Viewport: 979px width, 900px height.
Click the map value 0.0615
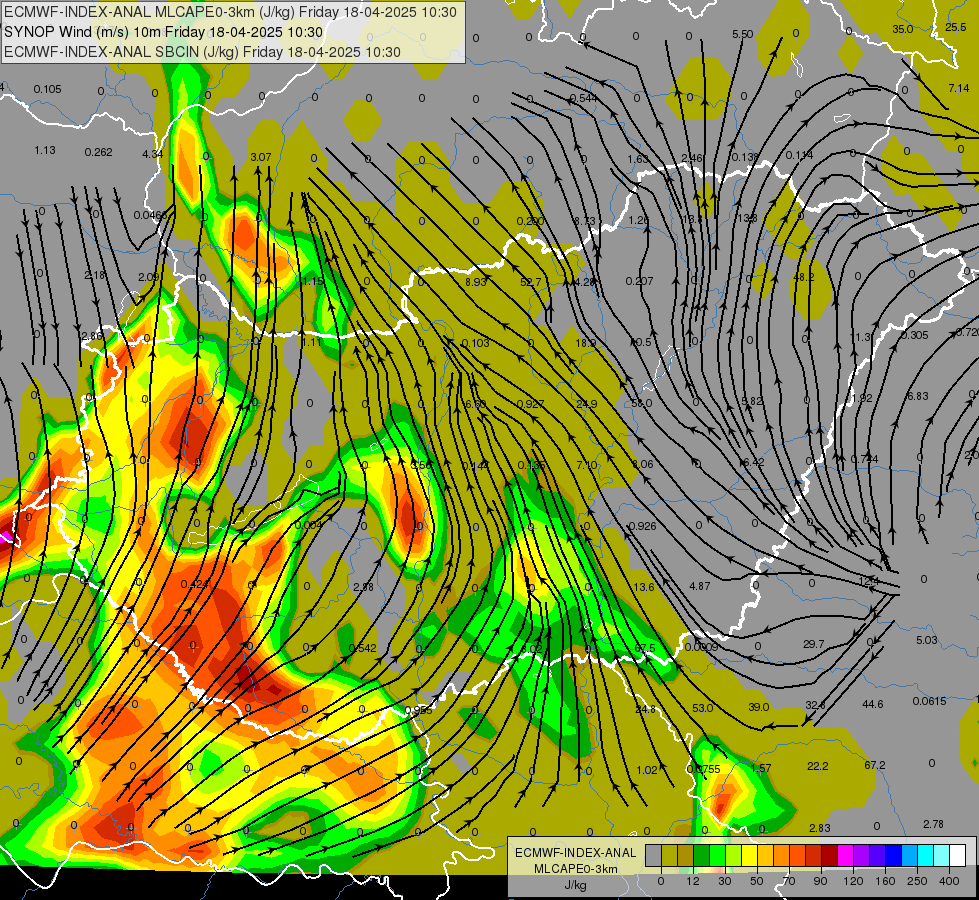click(929, 701)
